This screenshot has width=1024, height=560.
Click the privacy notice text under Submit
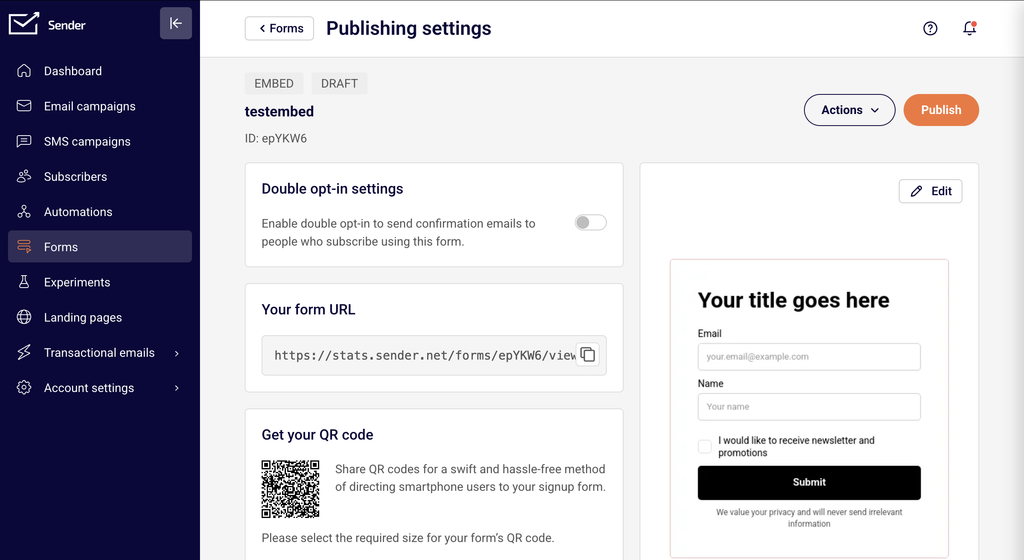click(x=809, y=518)
